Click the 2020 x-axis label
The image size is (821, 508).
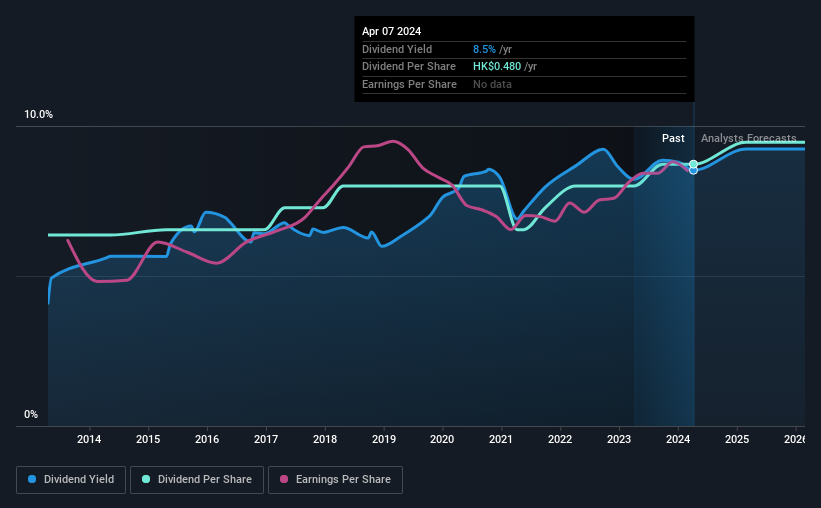tap(442, 439)
